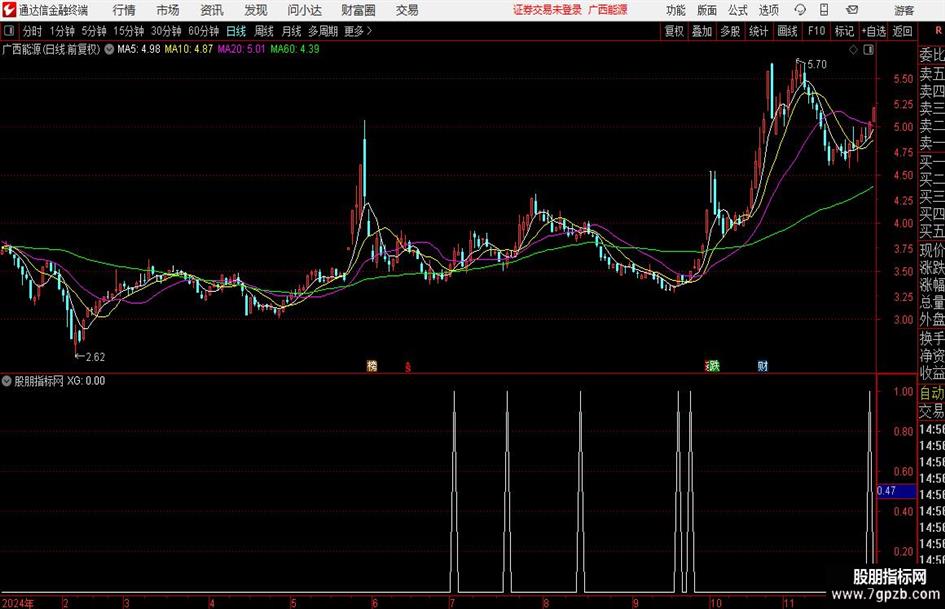Switch to 1分钟 chart period
This screenshot has width=945, height=609.
[x=62, y=31]
